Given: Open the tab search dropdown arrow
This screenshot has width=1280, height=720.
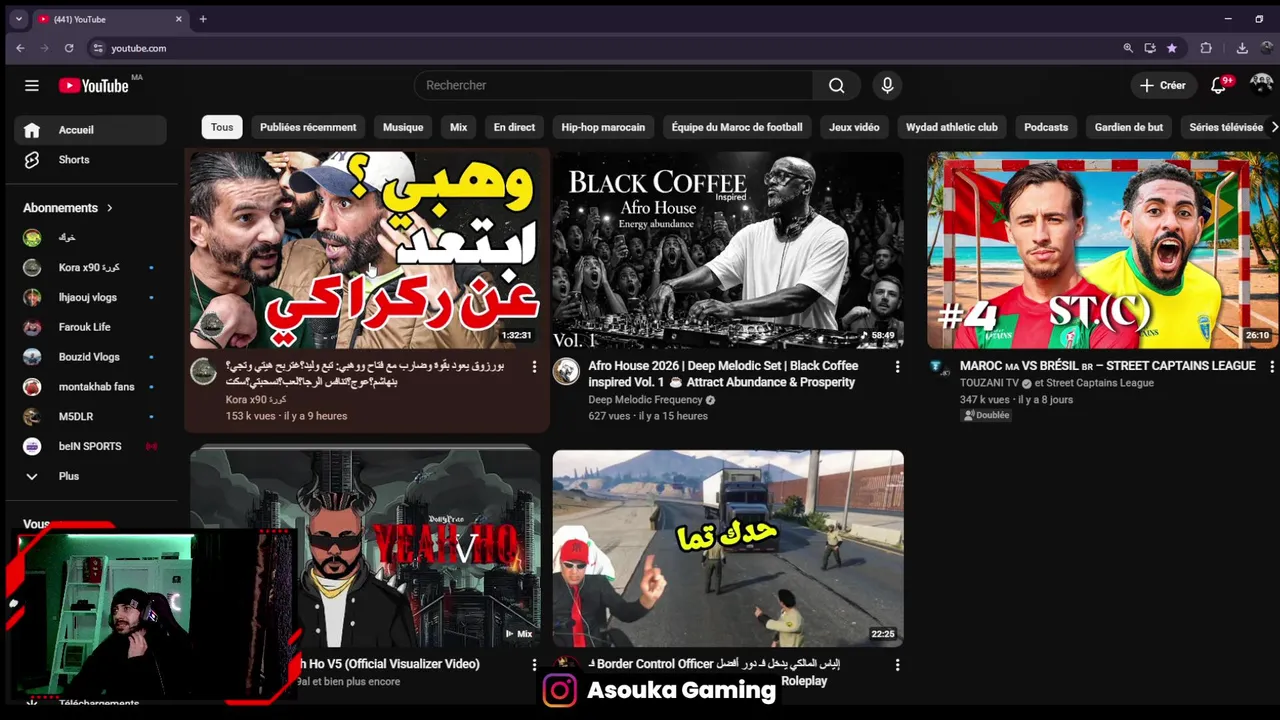Looking at the screenshot, I should click(x=18, y=19).
